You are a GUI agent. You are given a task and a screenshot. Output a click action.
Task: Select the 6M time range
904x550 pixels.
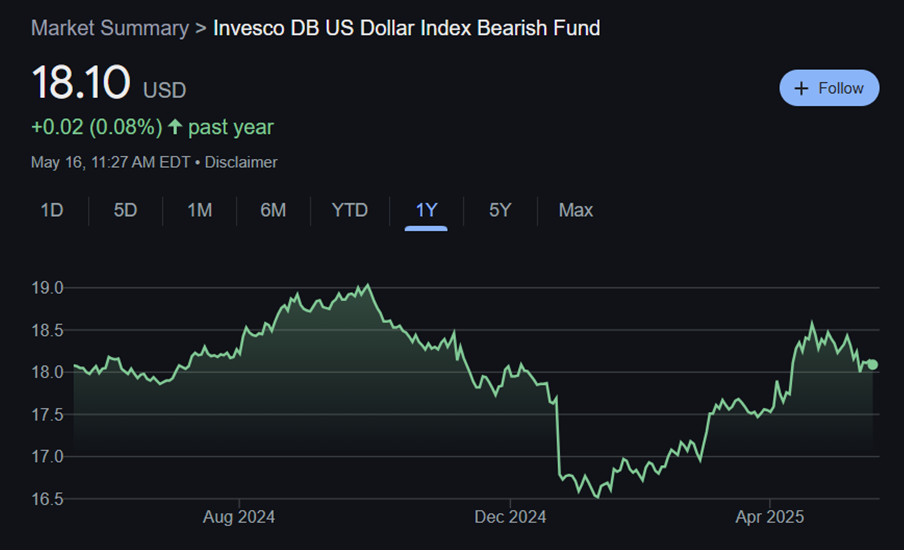coord(273,210)
